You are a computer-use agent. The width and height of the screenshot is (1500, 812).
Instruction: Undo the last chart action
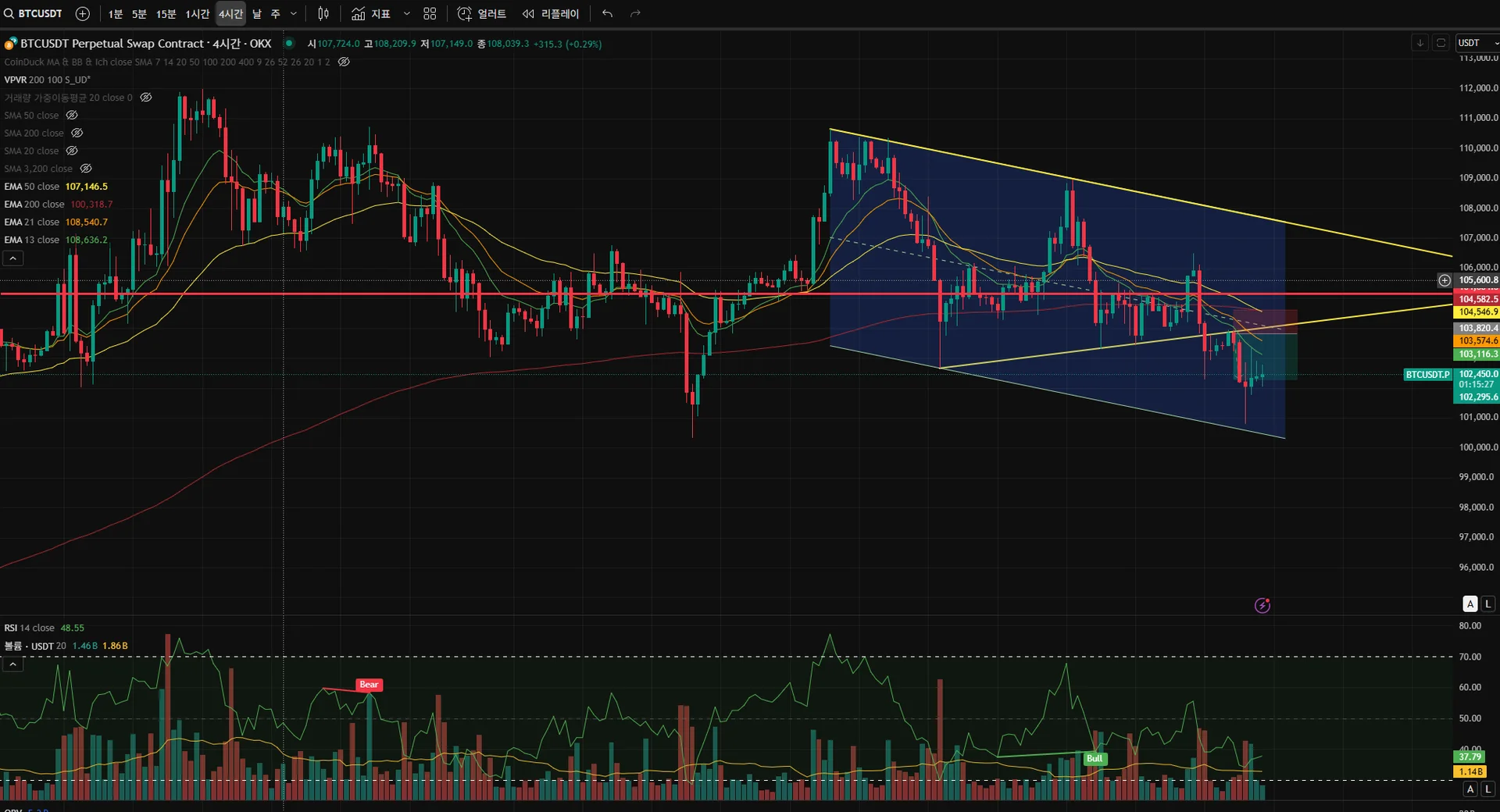(x=607, y=13)
